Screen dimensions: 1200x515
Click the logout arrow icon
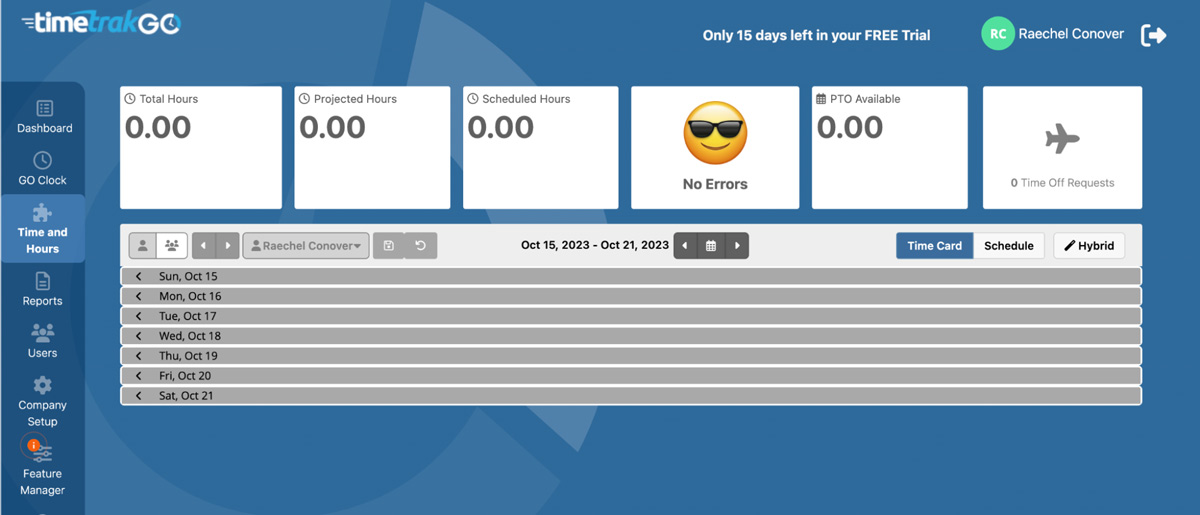1154,35
